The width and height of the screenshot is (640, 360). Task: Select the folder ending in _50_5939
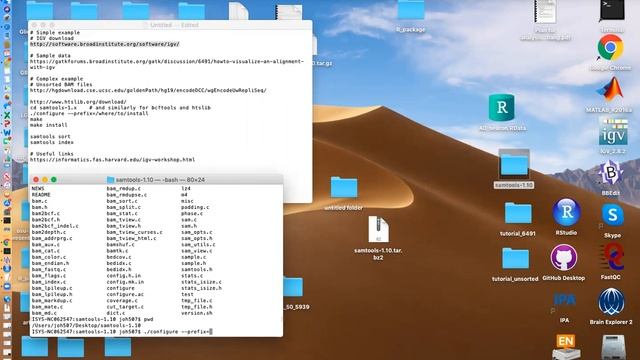[293, 287]
